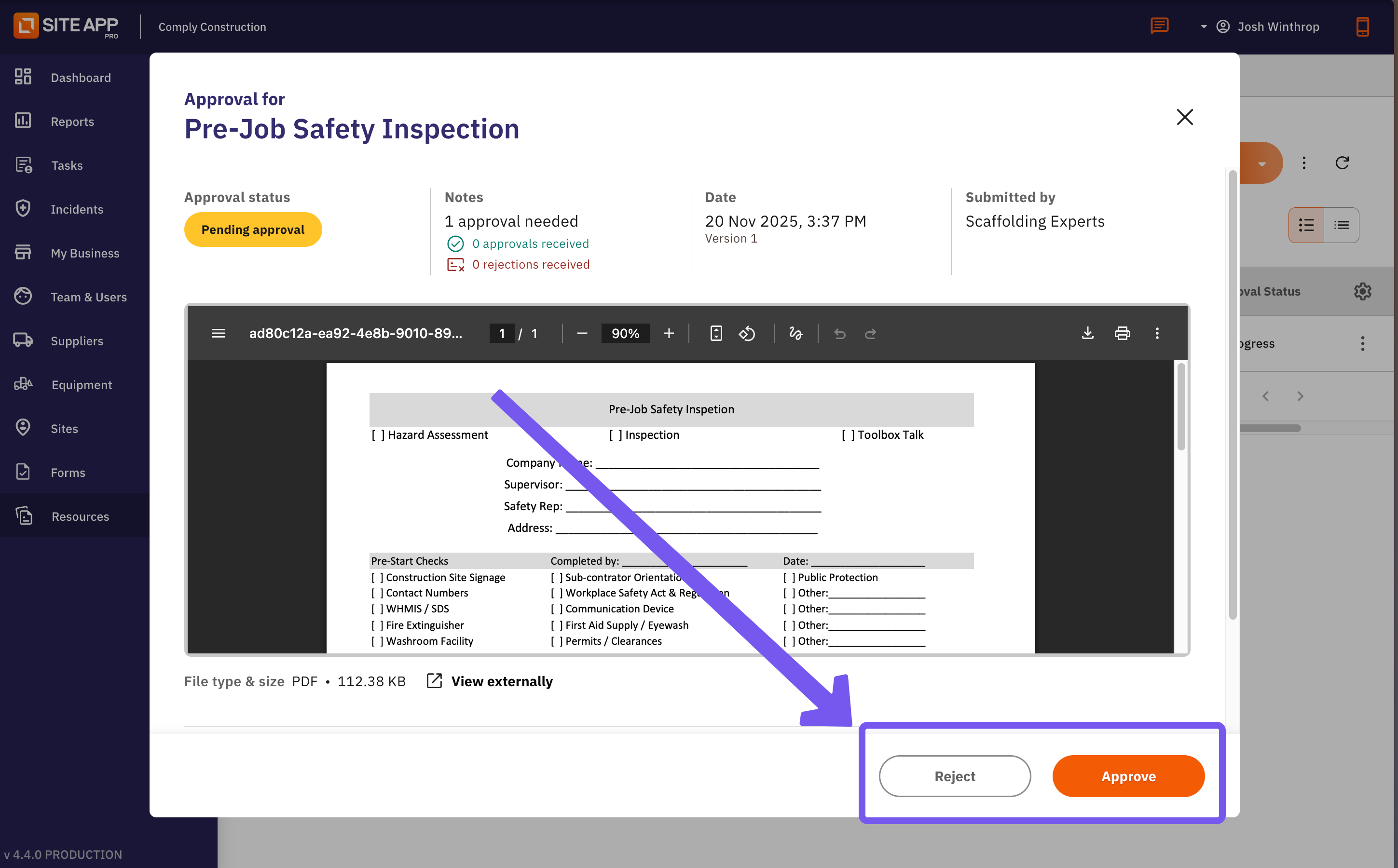
Task: Click the PDF download icon
Action: [1087, 333]
